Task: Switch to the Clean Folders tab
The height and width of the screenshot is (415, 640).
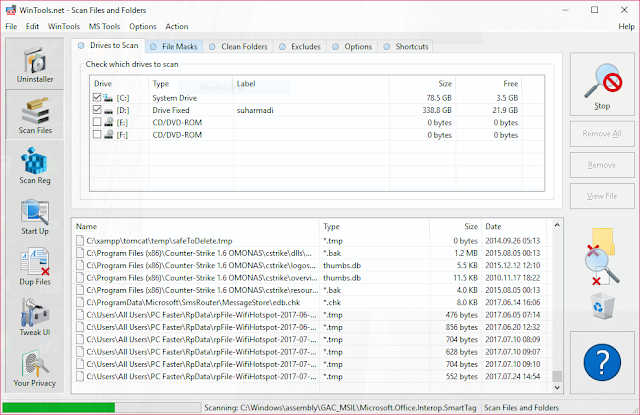Action: click(238, 47)
